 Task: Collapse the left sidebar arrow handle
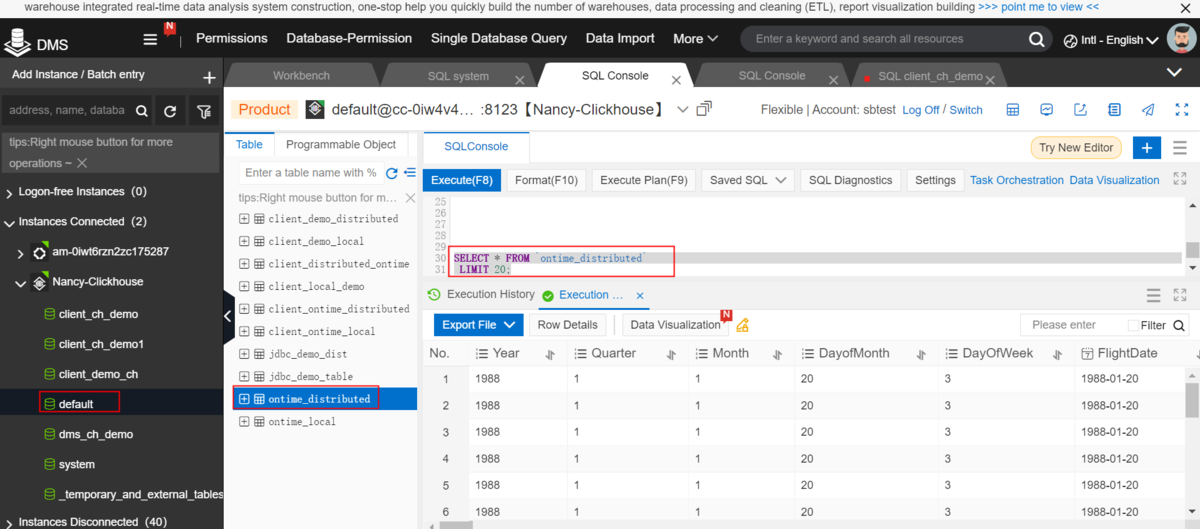(x=228, y=316)
